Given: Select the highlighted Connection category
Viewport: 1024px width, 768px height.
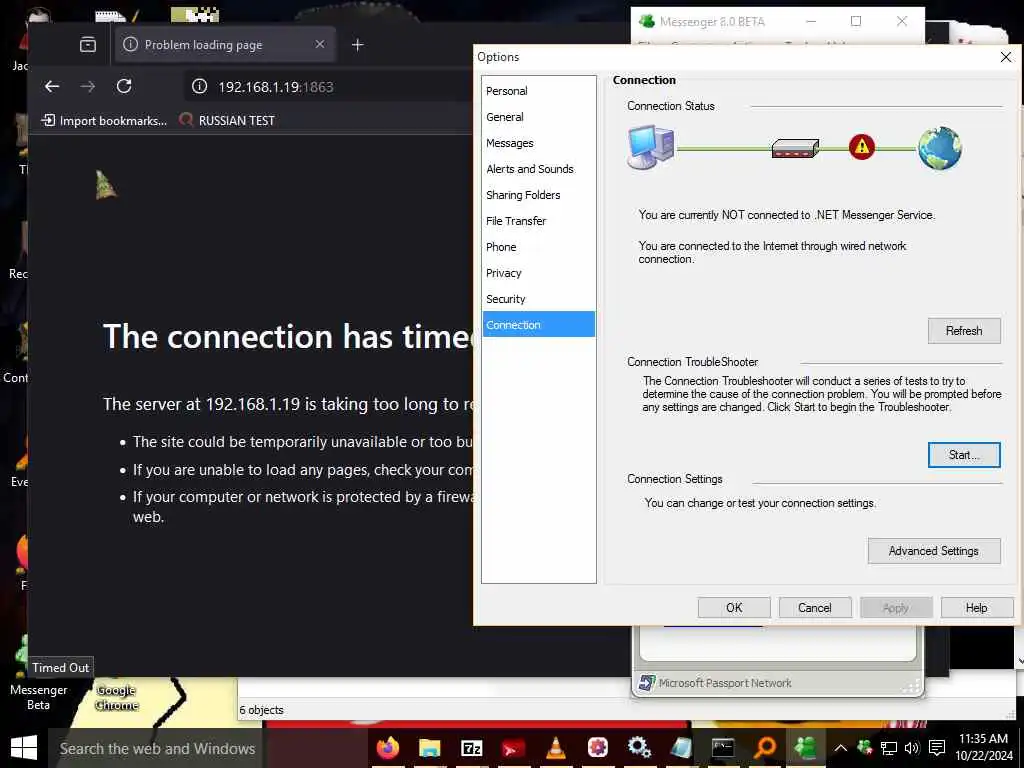Looking at the screenshot, I should (x=539, y=325).
